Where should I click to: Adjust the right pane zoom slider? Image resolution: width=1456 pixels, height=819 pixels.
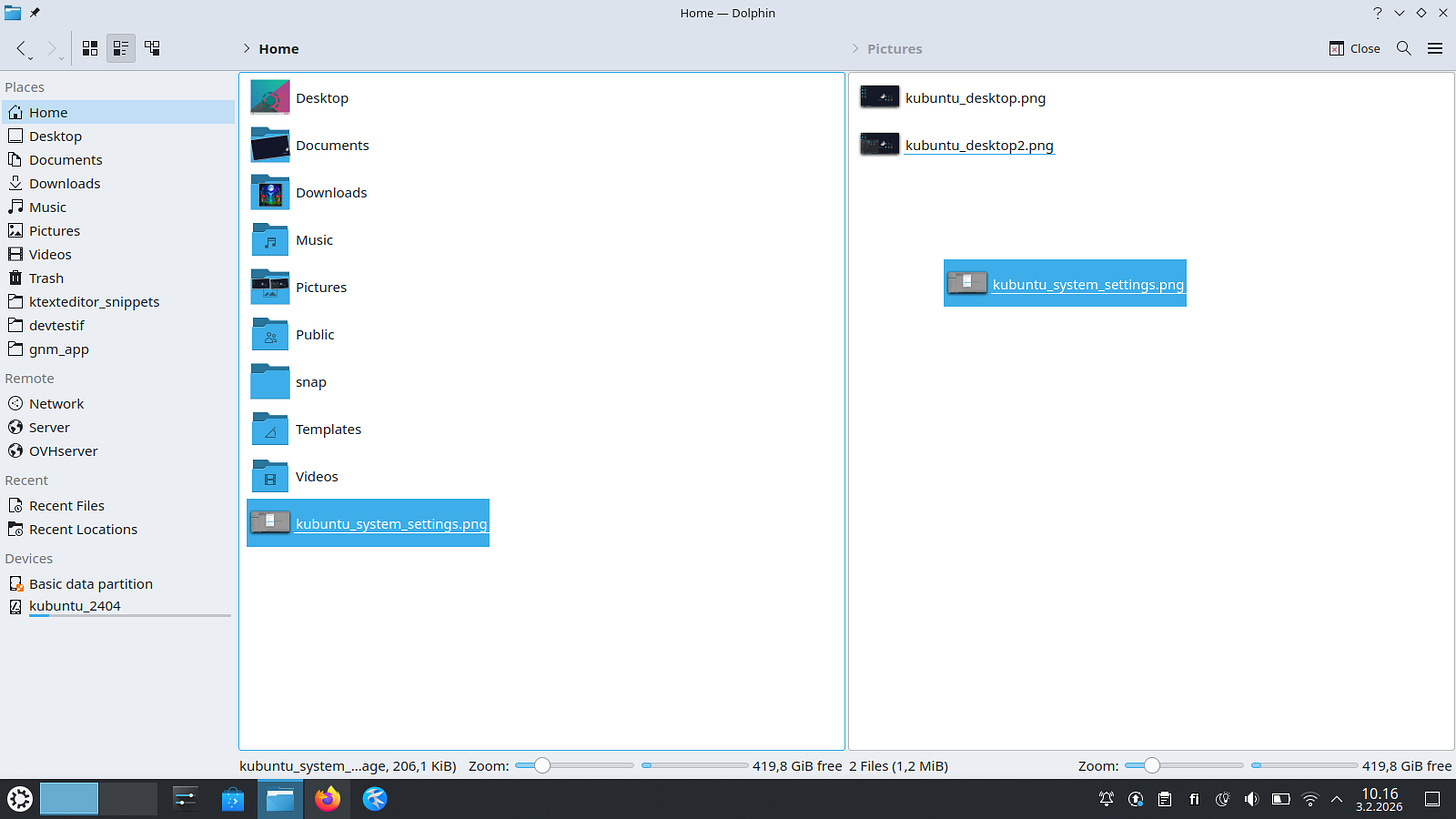point(1154,765)
